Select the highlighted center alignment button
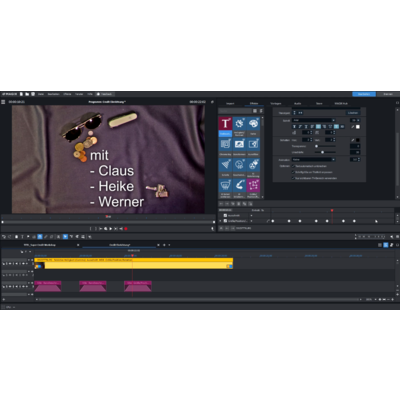Image resolution: width=400 pixels, height=400 pixels. coord(318,127)
